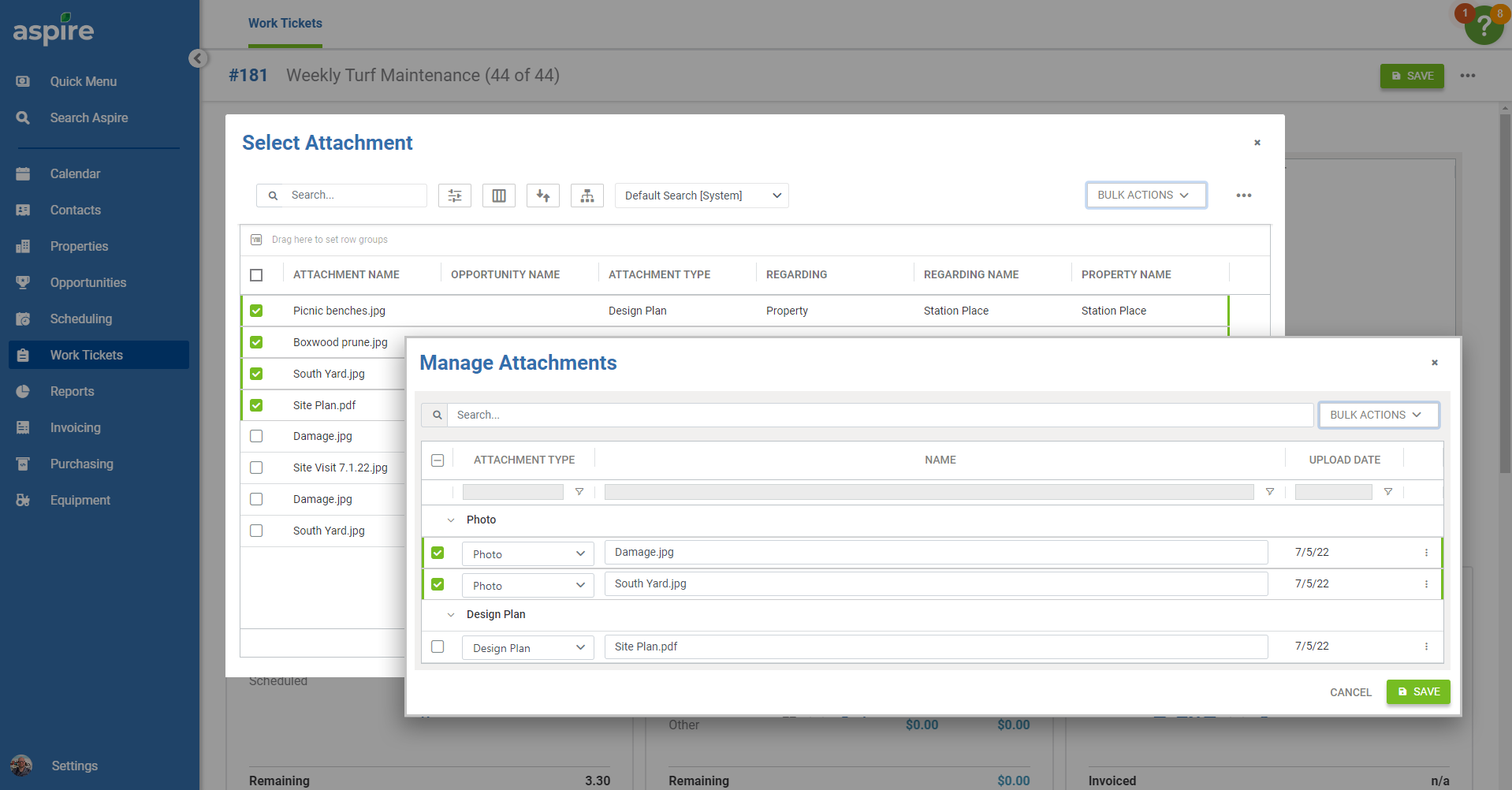Collapse the Photo group in Manage Attachments
Image resolution: width=1512 pixels, height=790 pixels.
(451, 520)
